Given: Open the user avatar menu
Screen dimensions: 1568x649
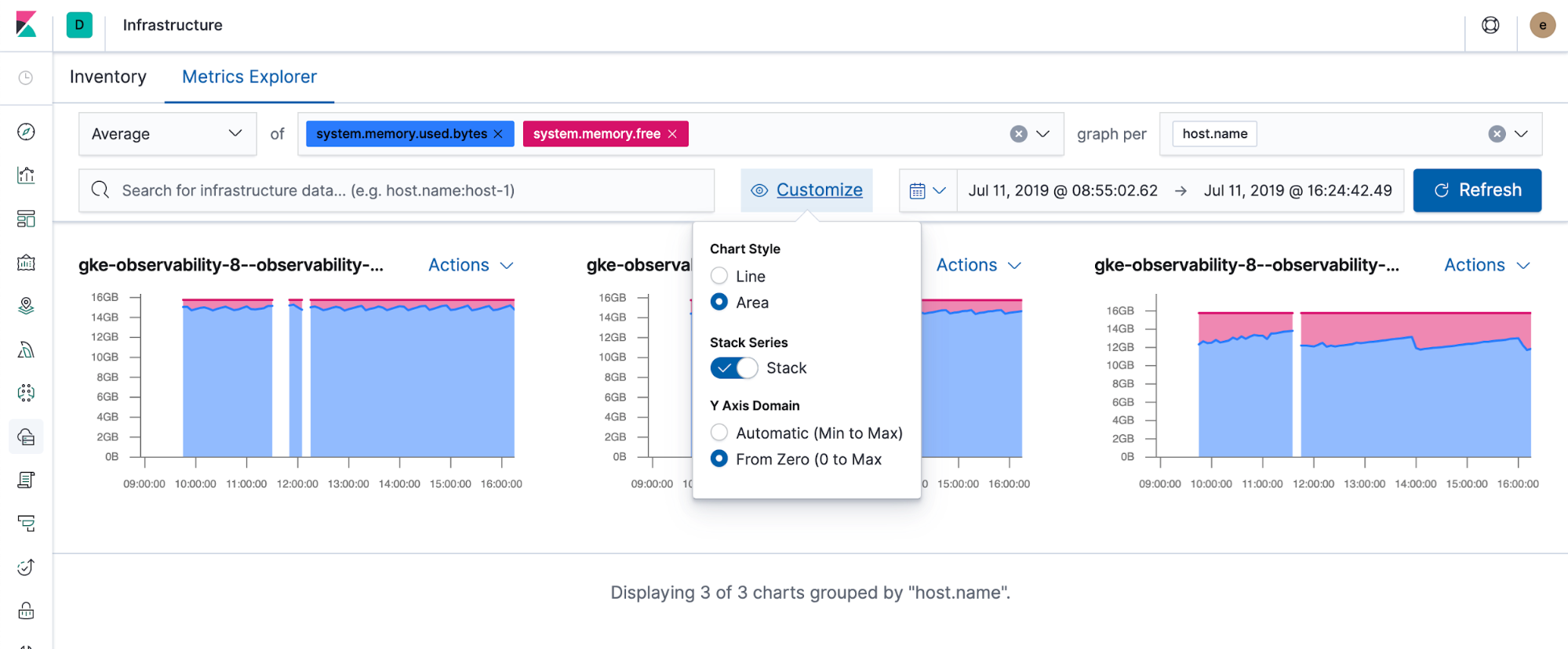Looking at the screenshot, I should 1542,25.
